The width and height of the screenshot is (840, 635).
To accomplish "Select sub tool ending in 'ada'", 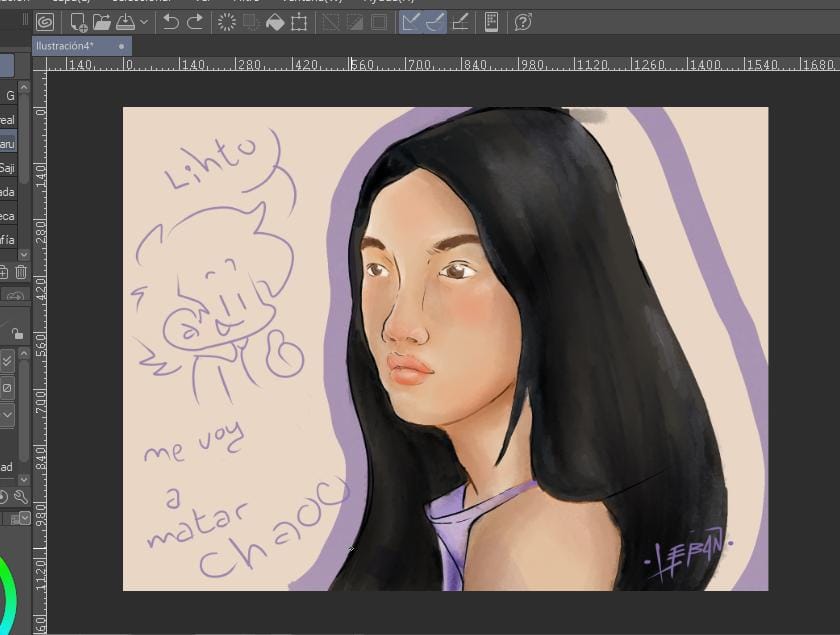I will tap(8, 192).
